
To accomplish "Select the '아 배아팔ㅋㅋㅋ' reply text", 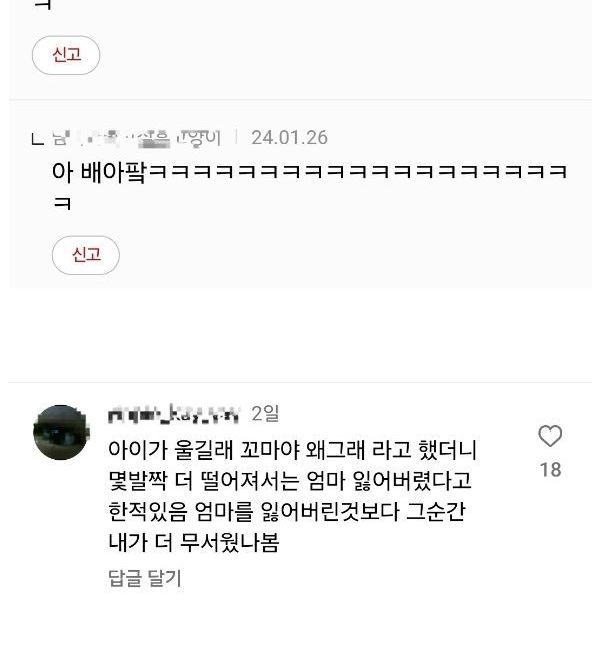I will click(308, 171).
